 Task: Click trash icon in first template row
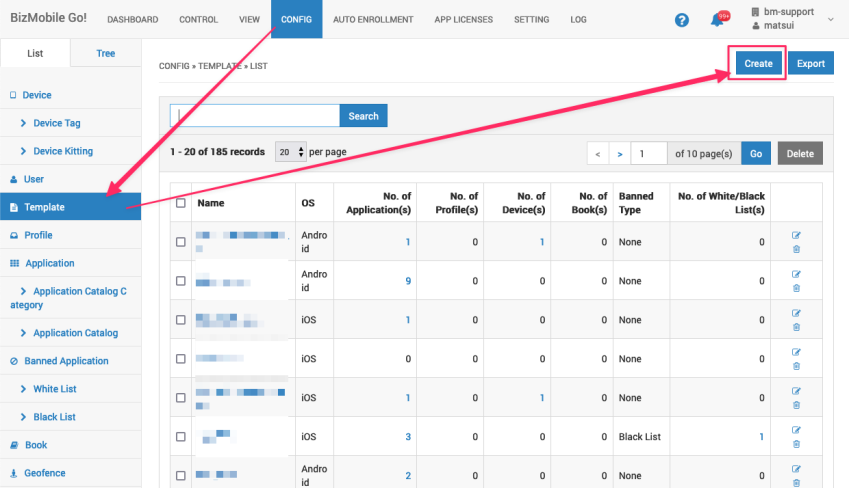pyautogui.click(x=796, y=249)
